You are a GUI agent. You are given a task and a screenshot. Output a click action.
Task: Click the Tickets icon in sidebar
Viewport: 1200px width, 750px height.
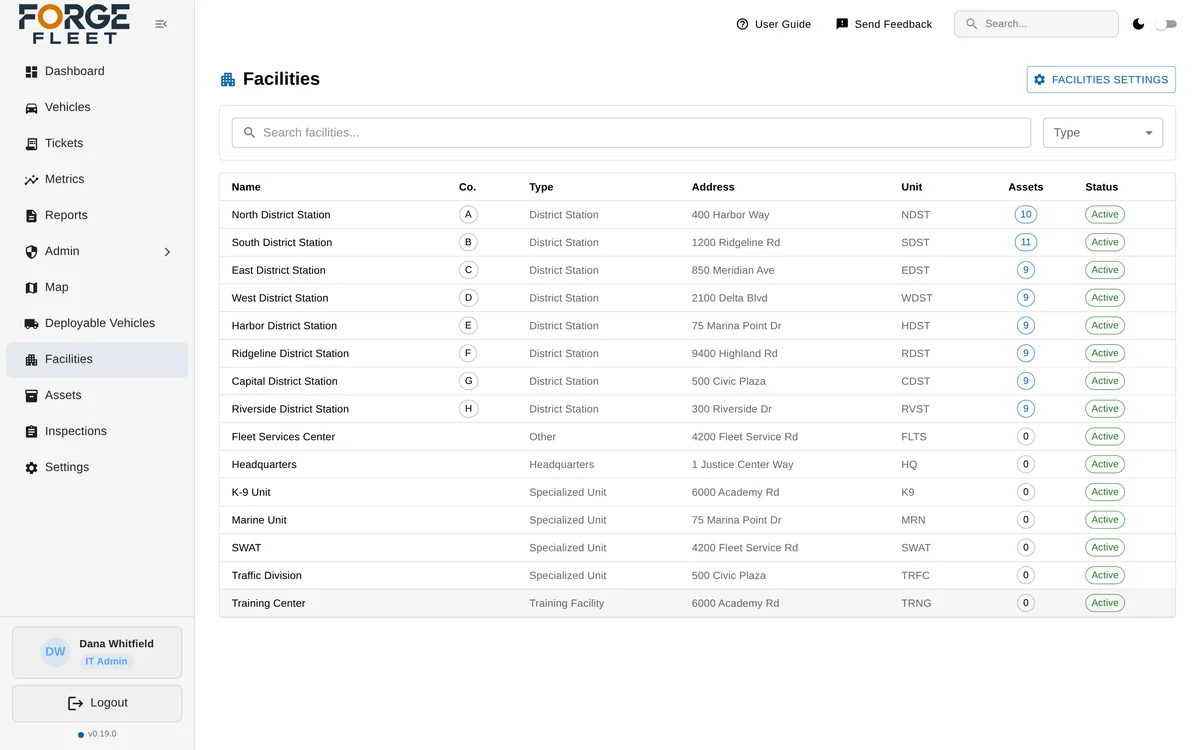[x=31, y=144]
